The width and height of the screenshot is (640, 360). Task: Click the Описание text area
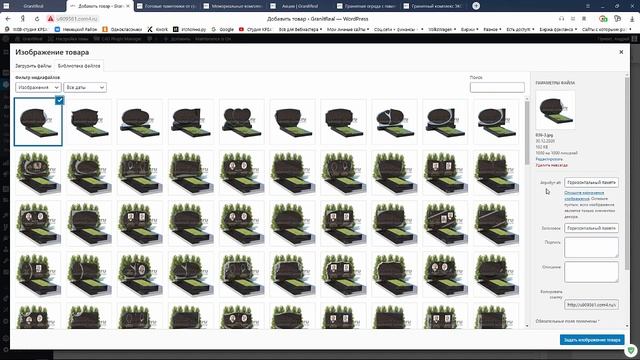[591, 272]
